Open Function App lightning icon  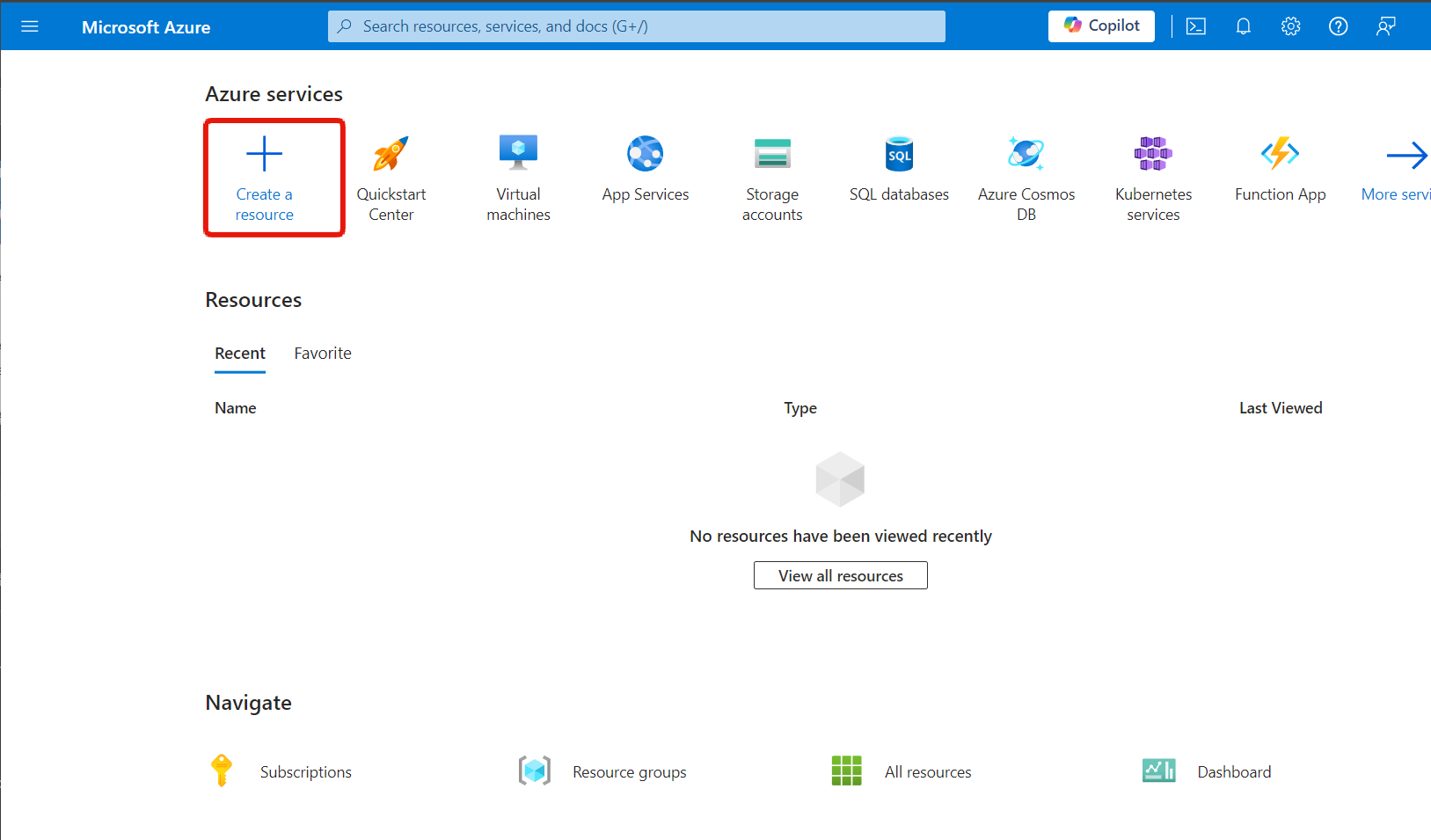[1281, 153]
